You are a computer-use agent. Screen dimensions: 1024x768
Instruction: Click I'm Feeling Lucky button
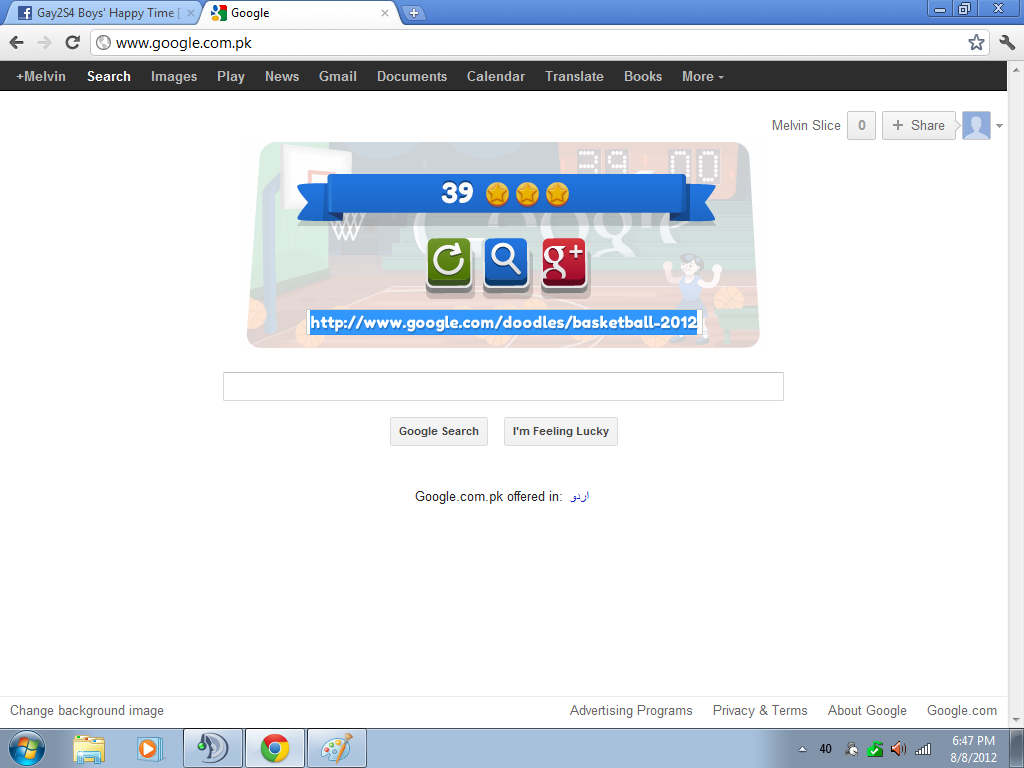click(560, 431)
